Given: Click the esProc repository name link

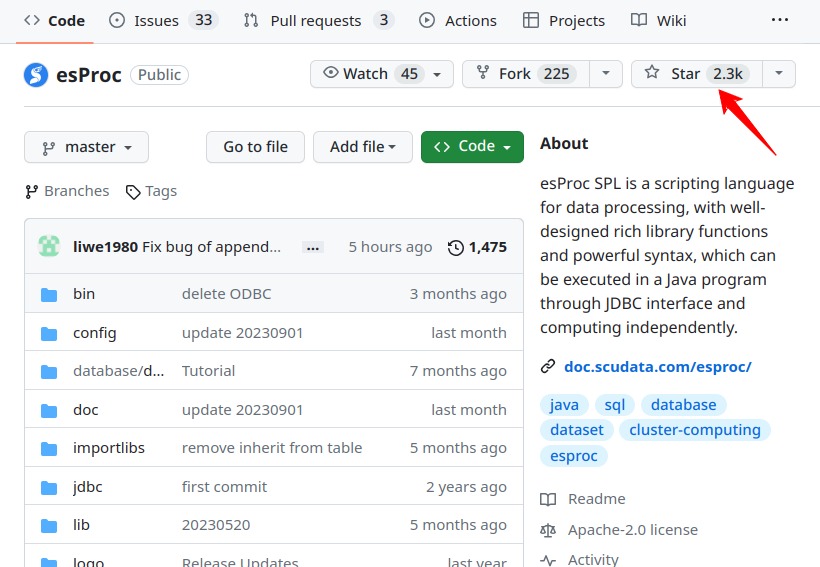Looking at the screenshot, I should click(x=89, y=75).
